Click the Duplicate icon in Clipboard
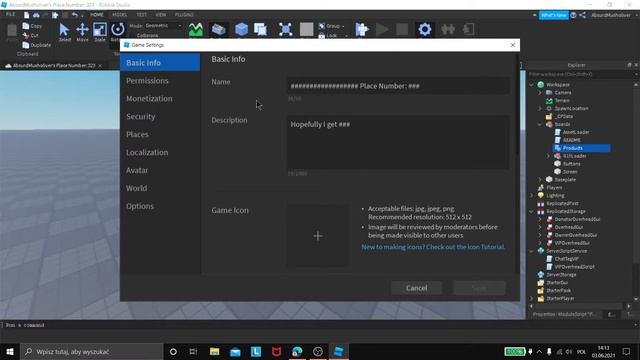640x360 pixels. tap(26, 45)
